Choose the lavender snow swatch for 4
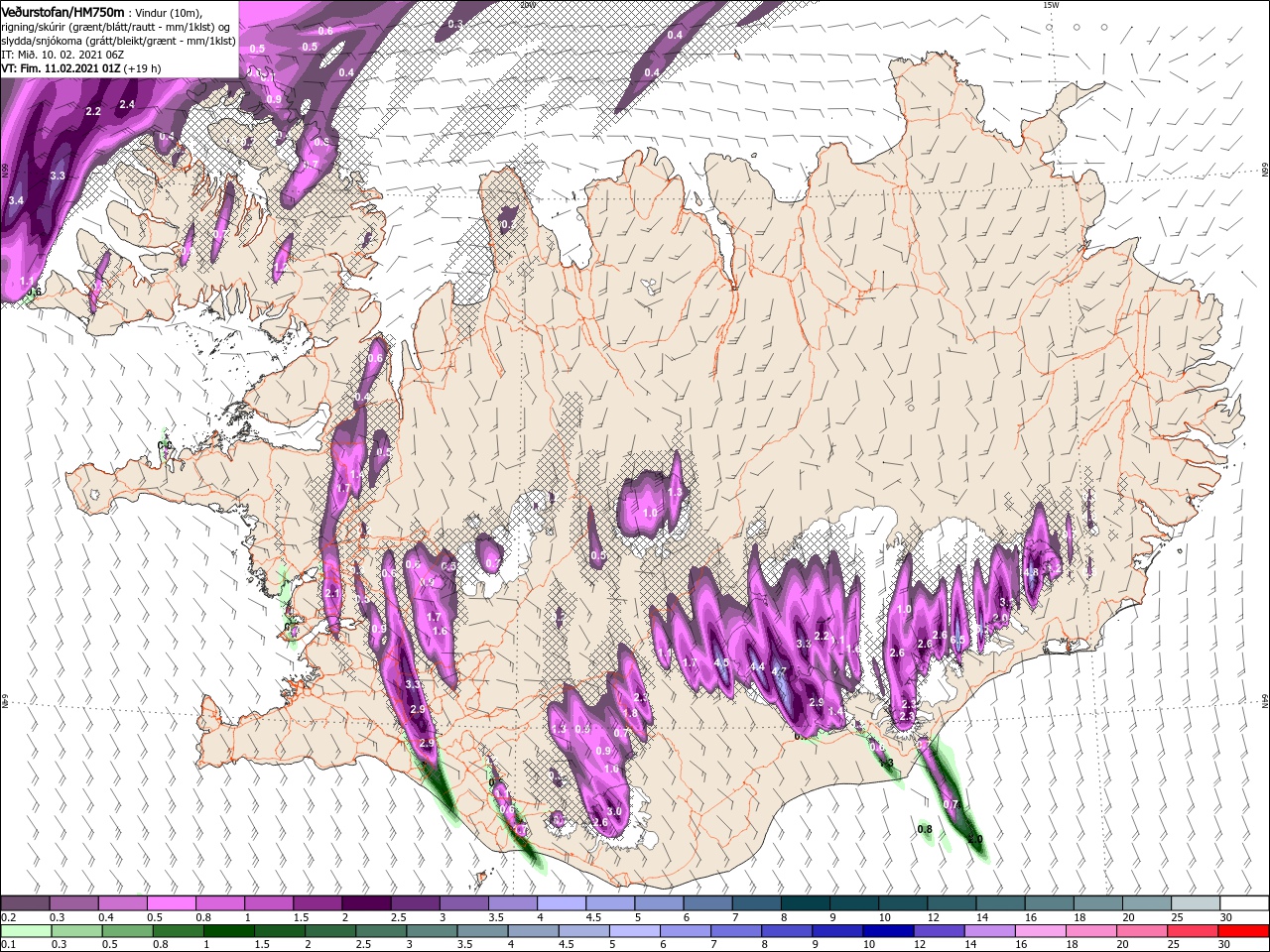Viewport: 1270px width, 952px height. (x=562, y=903)
